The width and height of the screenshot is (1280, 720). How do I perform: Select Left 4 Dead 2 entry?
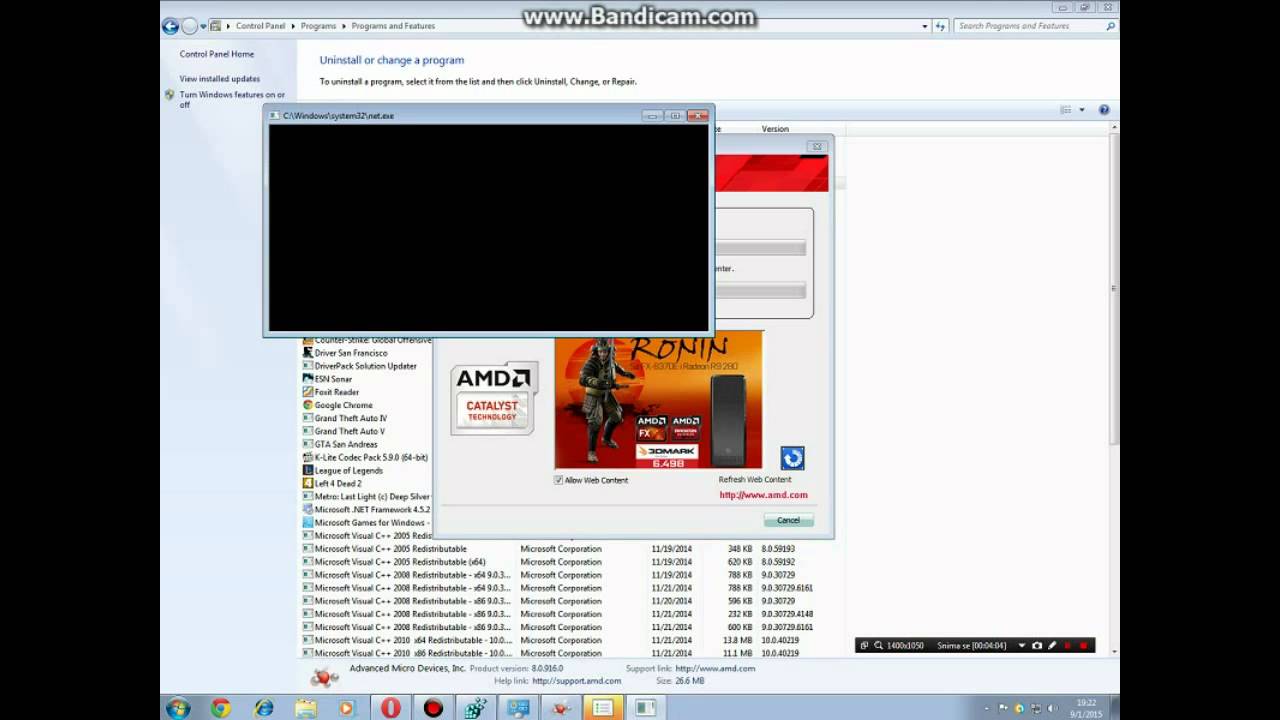338,483
